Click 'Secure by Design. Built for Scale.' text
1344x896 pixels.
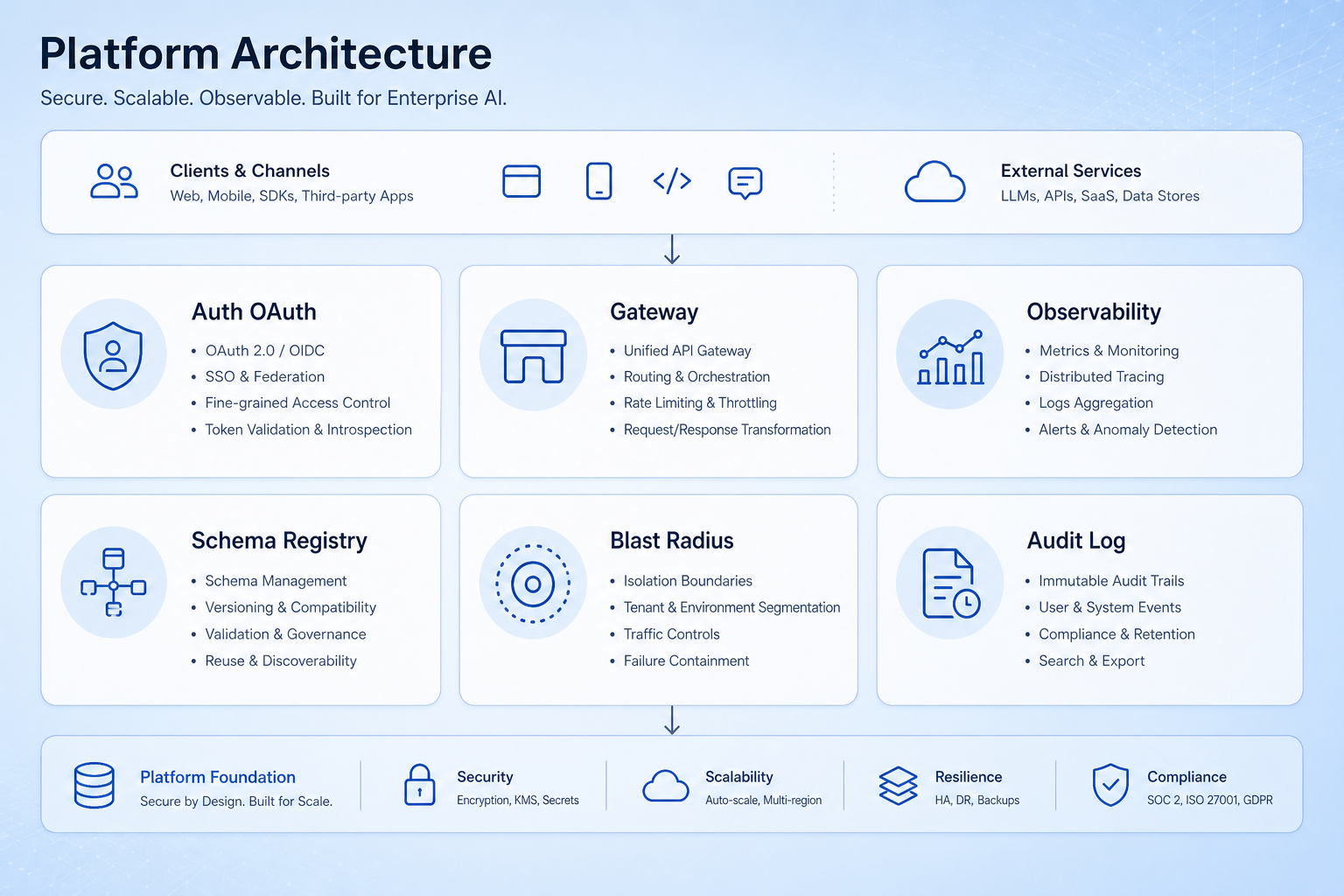pos(236,801)
